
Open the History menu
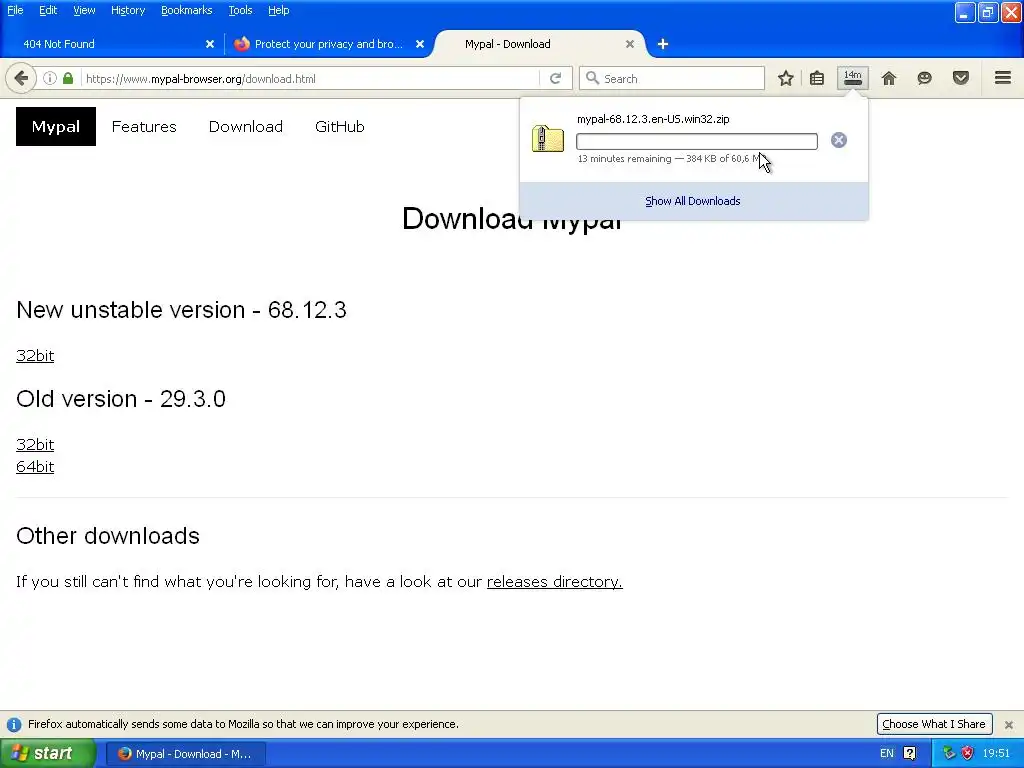[x=128, y=10]
